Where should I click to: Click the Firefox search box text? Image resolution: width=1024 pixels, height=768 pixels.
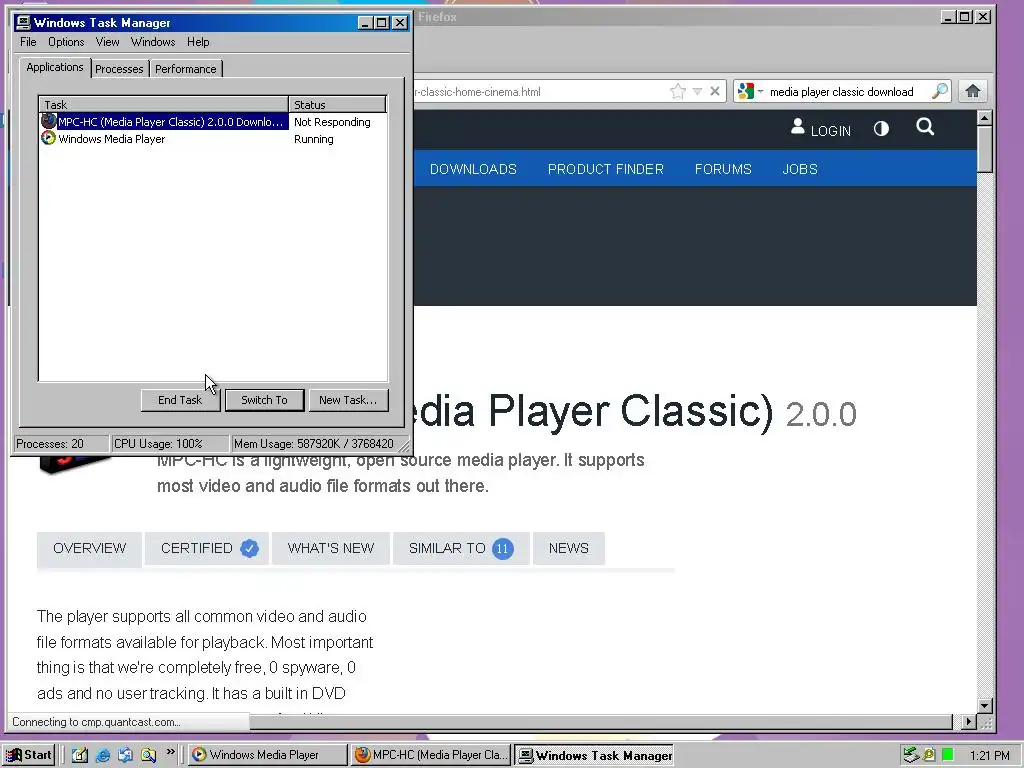click(842, 92)
